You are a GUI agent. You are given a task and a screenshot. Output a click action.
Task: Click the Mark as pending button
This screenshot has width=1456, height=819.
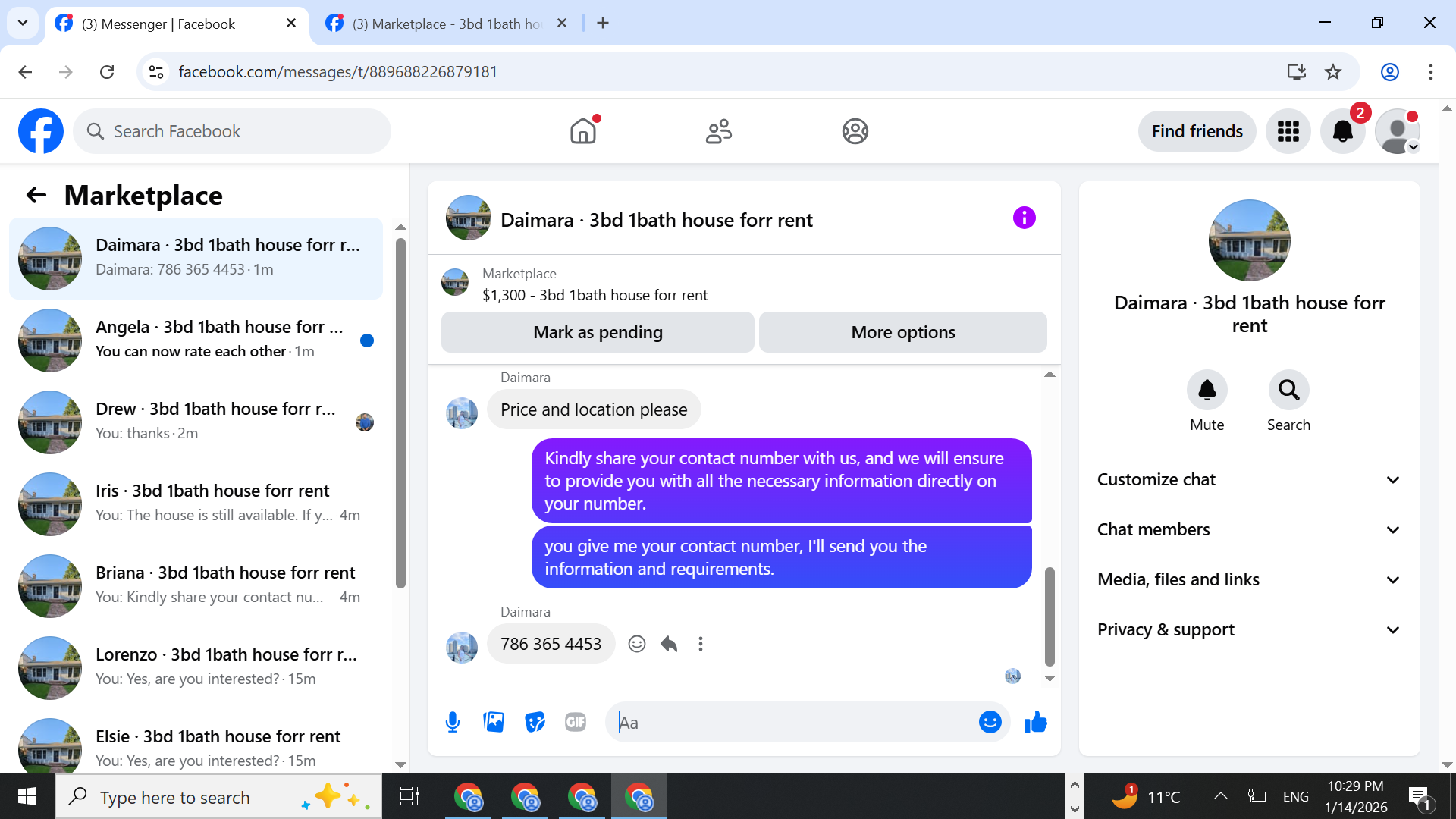click(598, 332)
